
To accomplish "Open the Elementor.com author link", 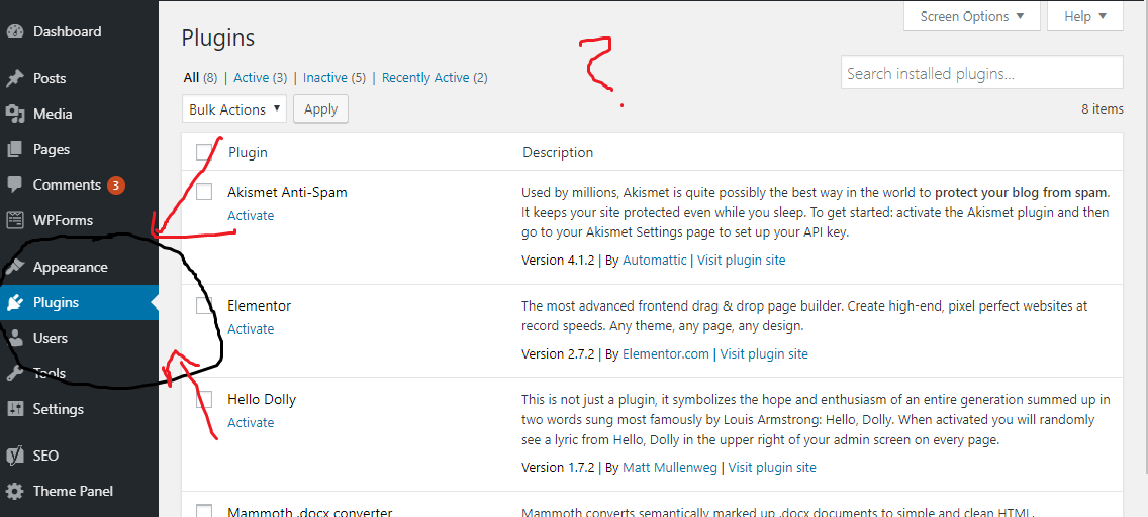I will click(x=666, y=354).
